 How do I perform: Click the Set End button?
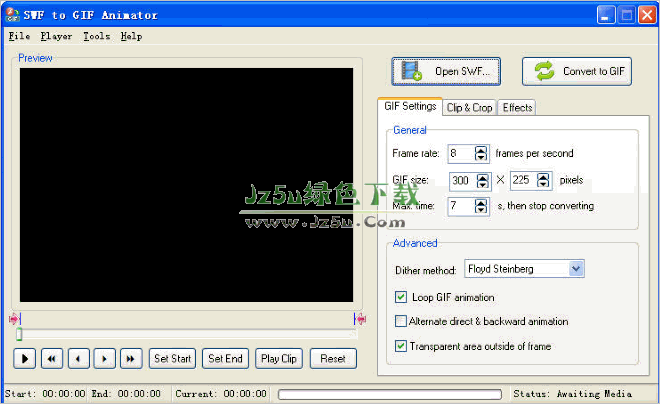click(225, 359)
